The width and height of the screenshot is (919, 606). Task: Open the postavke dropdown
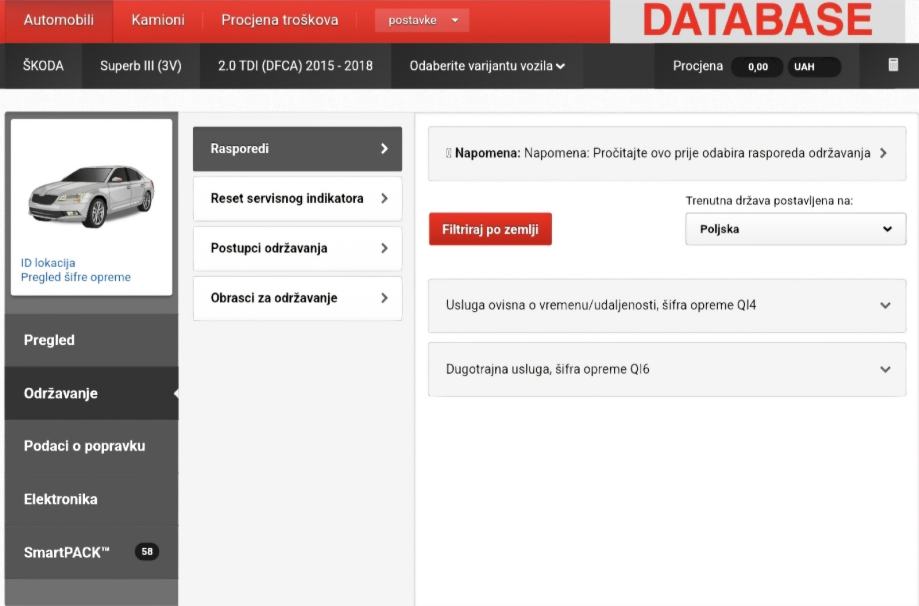click(421, 20)
